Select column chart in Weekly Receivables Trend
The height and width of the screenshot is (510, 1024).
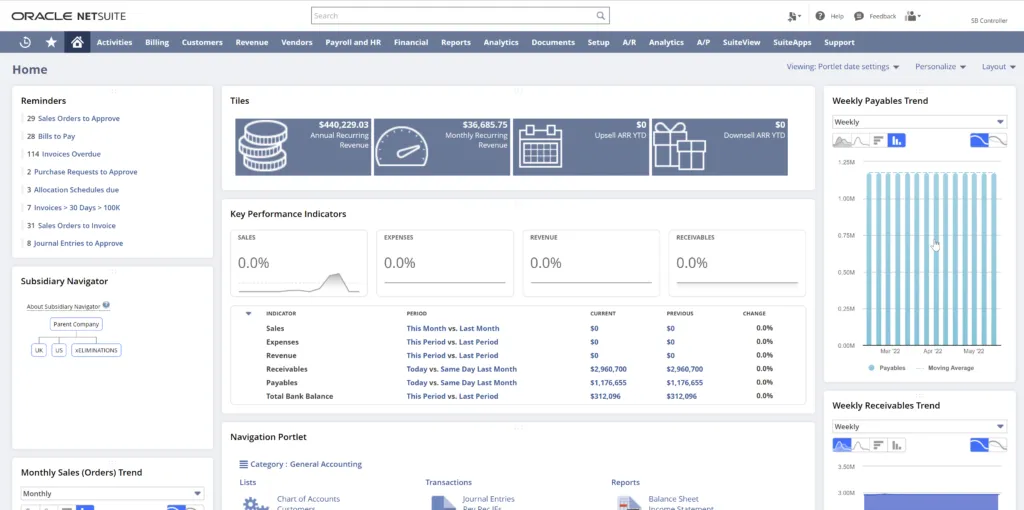point(897,445)
